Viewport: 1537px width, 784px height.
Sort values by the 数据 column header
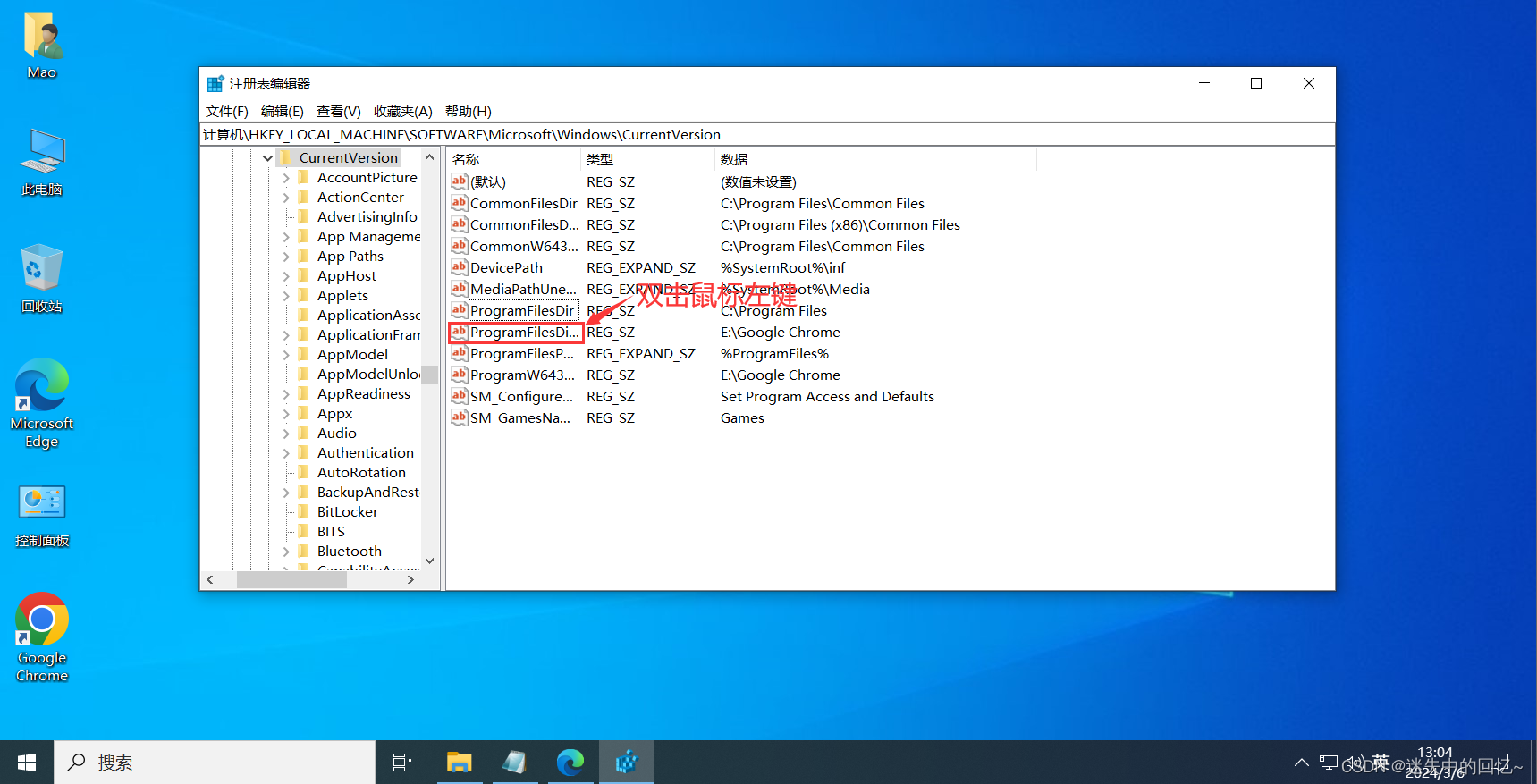tap(876, 159)
